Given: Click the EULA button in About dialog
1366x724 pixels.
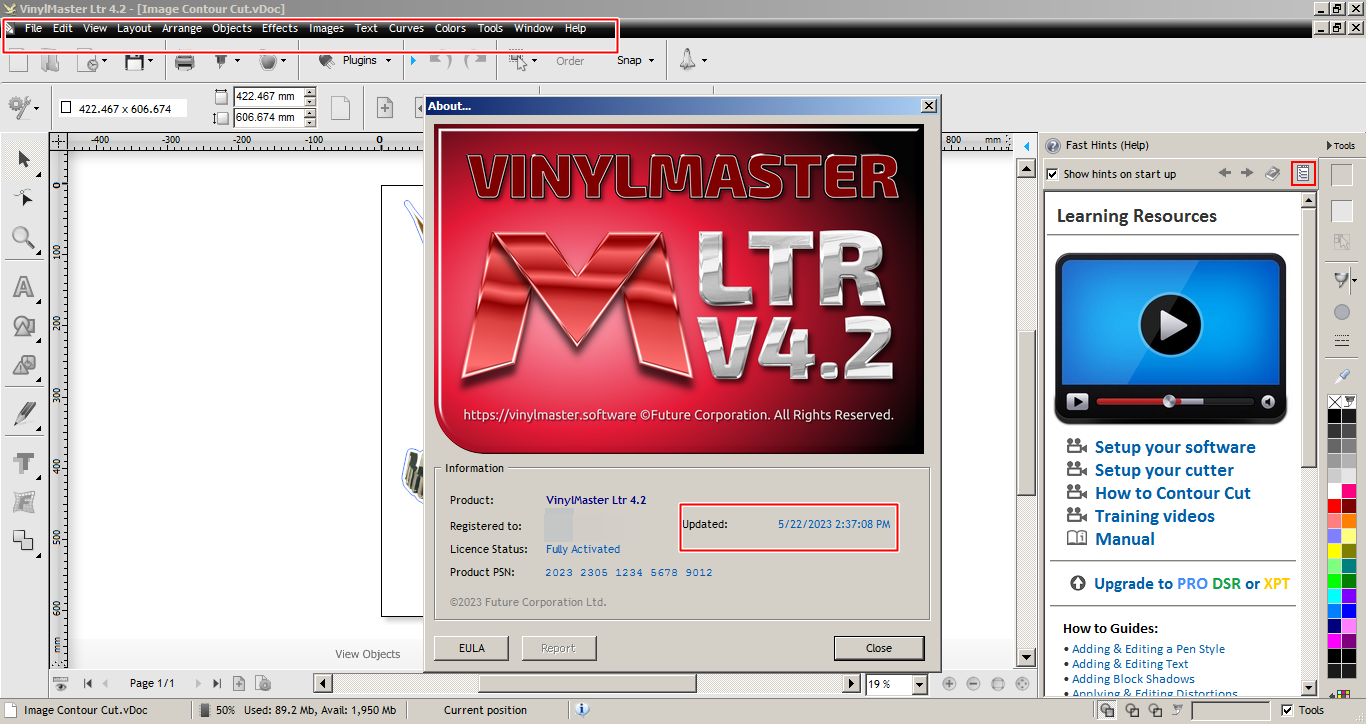Looking at the screenshot, I should click(472, 648).
